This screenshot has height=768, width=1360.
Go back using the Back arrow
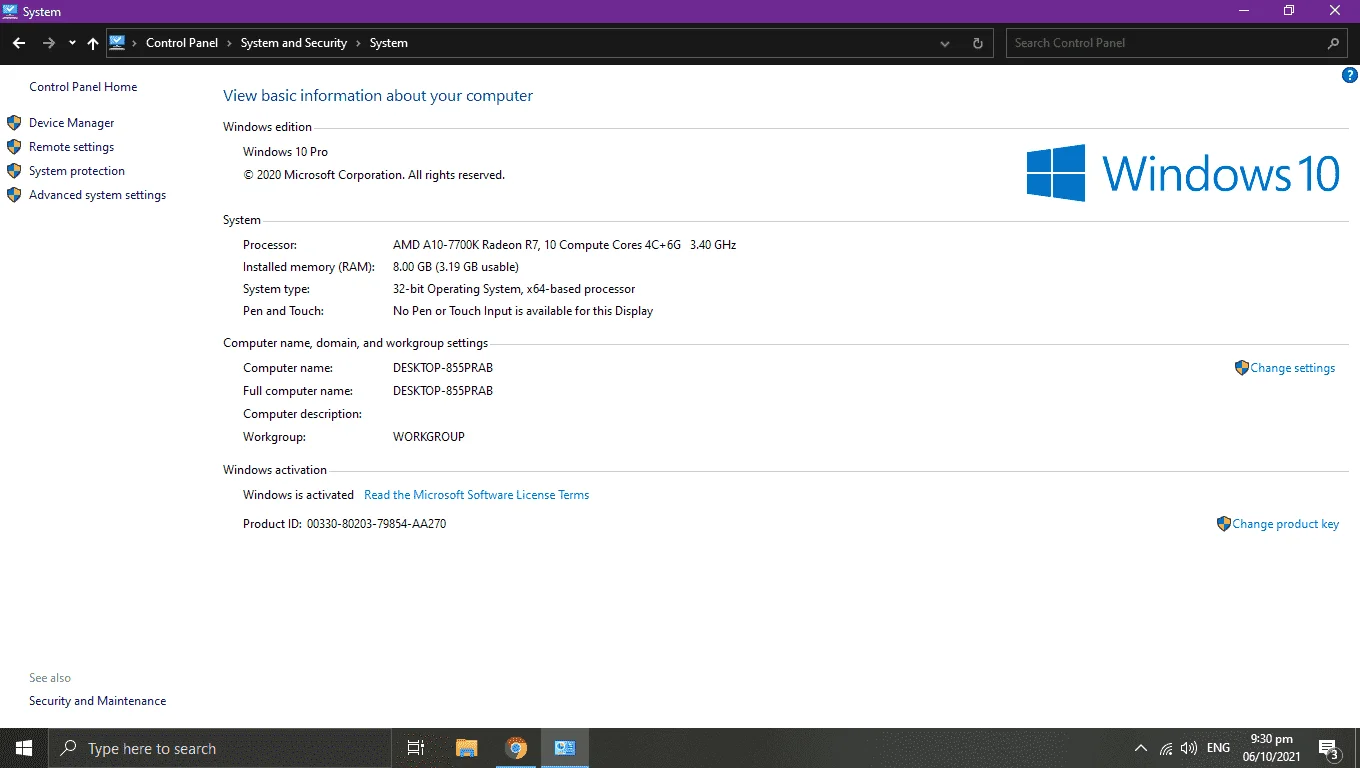19,43
